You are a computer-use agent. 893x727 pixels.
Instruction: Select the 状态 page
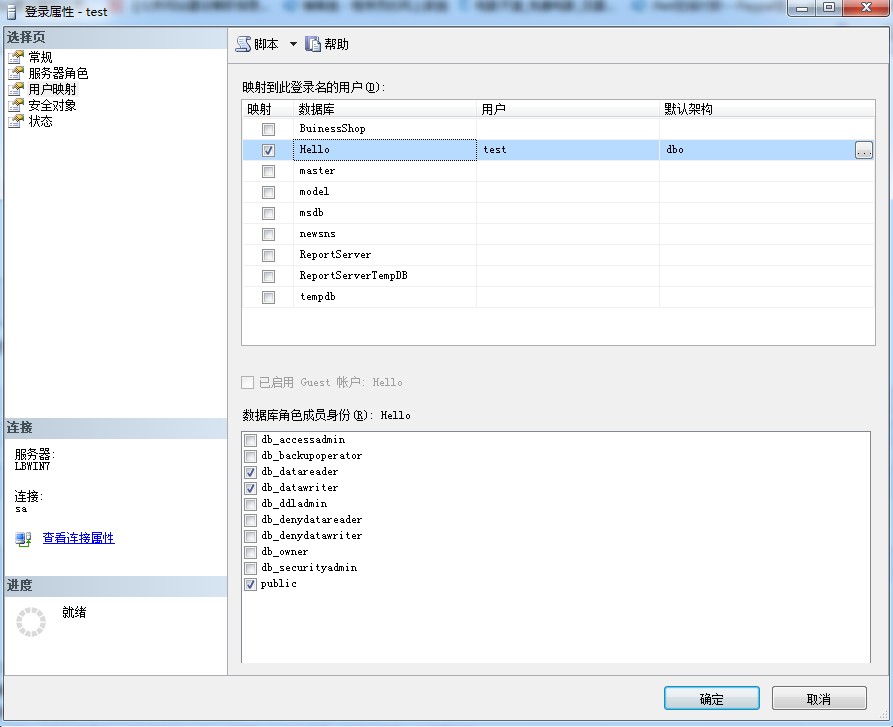(x=40, y=121)
